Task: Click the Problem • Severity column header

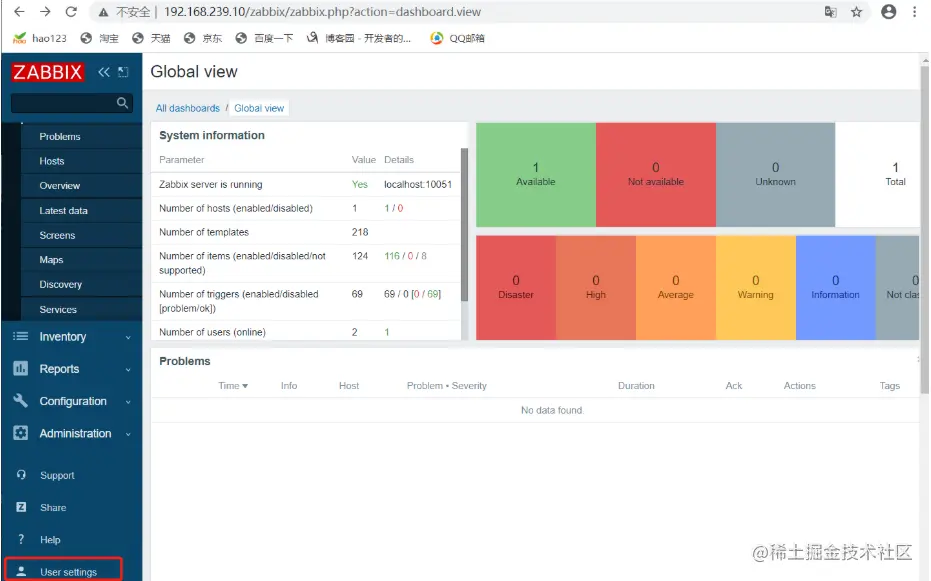Action: point(446,386)
